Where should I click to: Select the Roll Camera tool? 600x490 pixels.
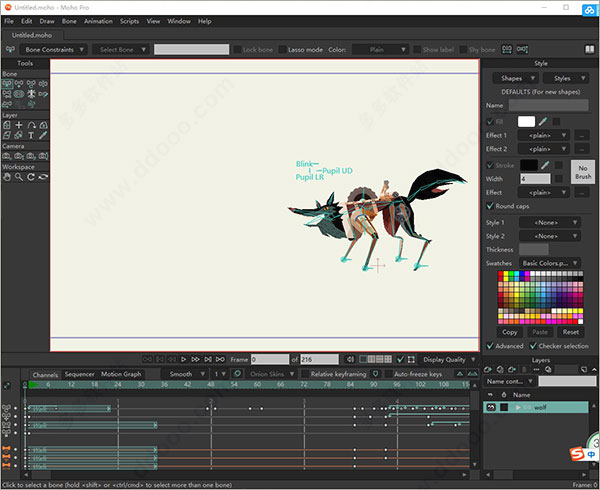pos(31,156)
